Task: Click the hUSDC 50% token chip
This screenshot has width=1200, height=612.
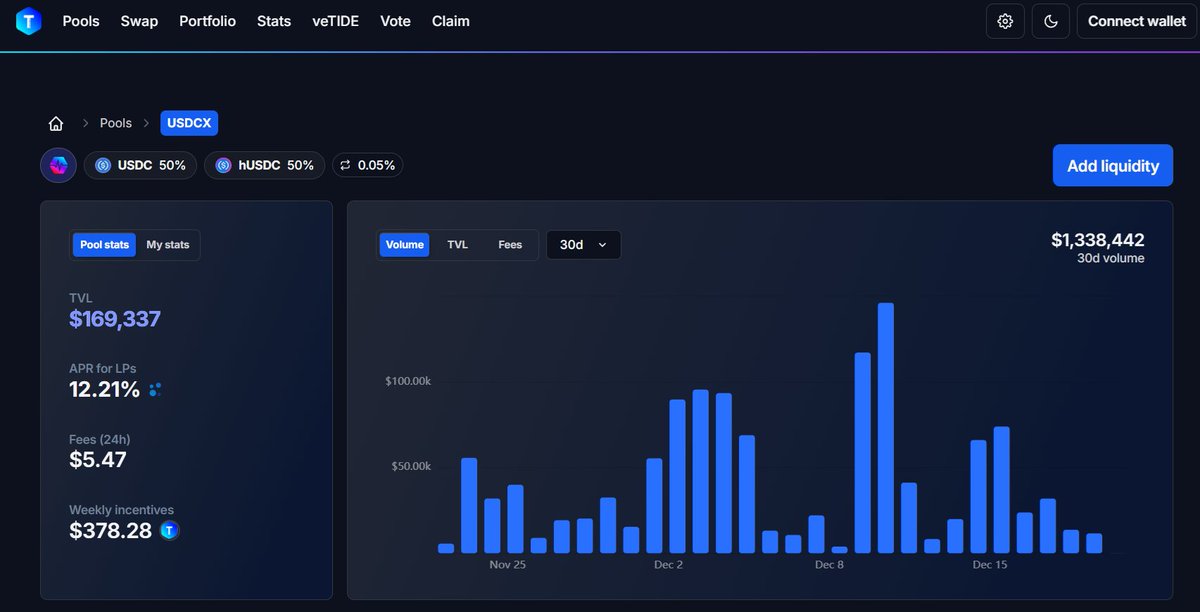Action: 264,165
